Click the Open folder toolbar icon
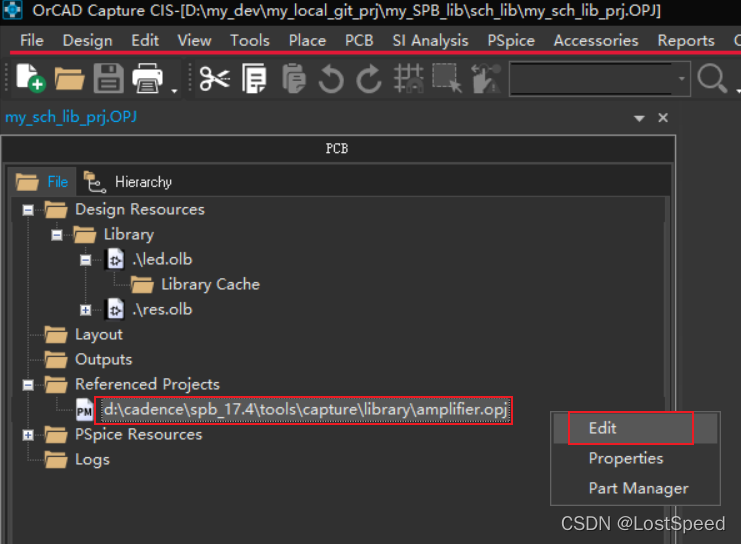This screenshot has height=544, width=741. pos(69,78)
